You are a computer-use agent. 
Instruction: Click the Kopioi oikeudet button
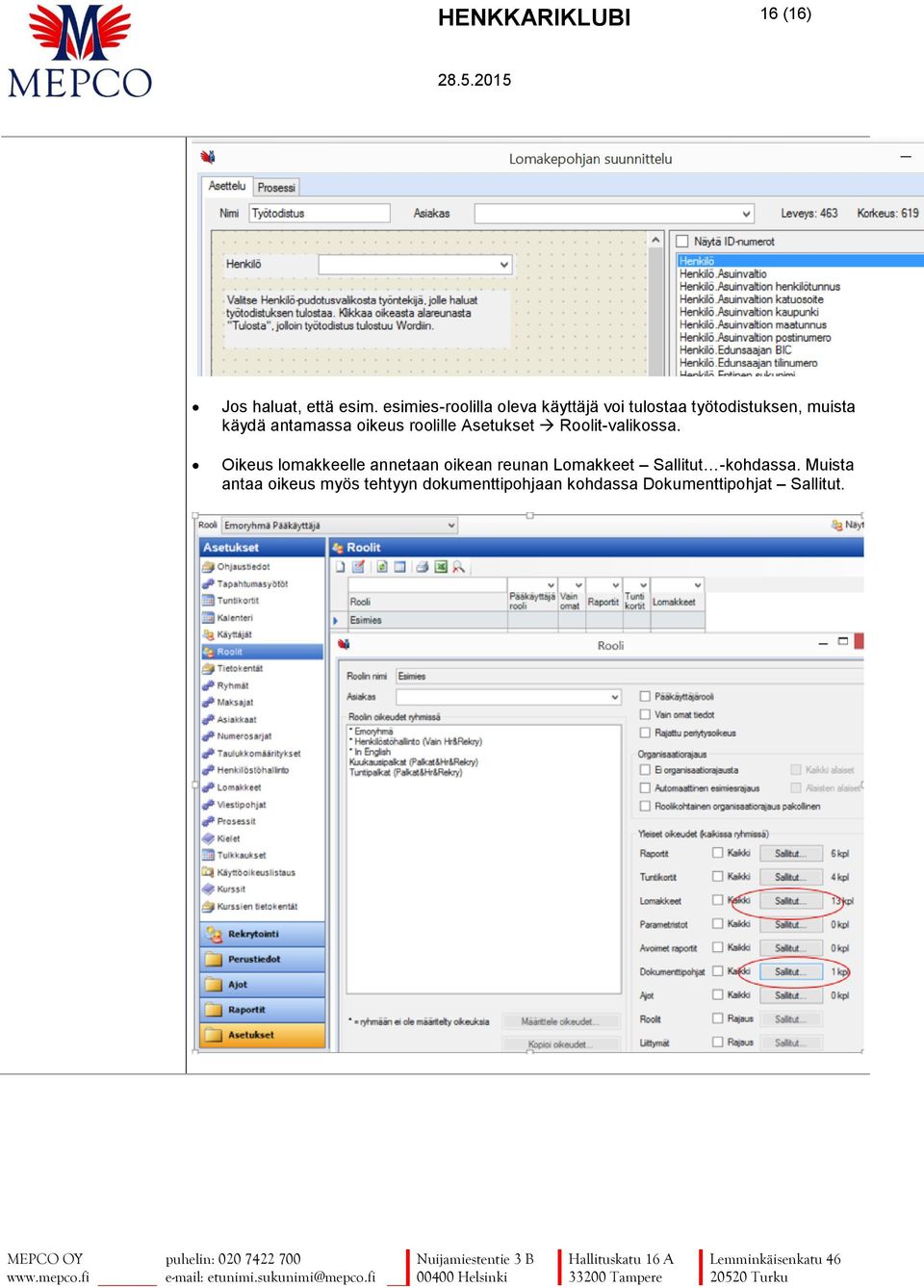558,1044
